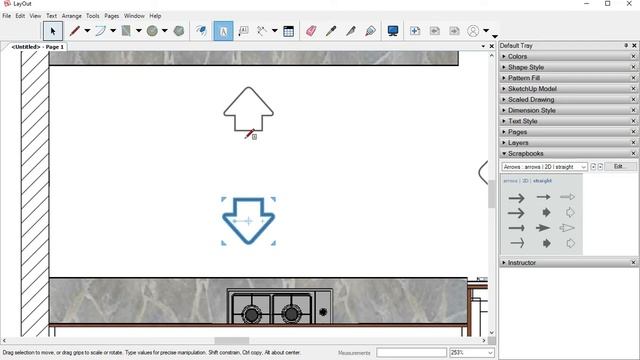Add a new page

click(x=415, y=31)
